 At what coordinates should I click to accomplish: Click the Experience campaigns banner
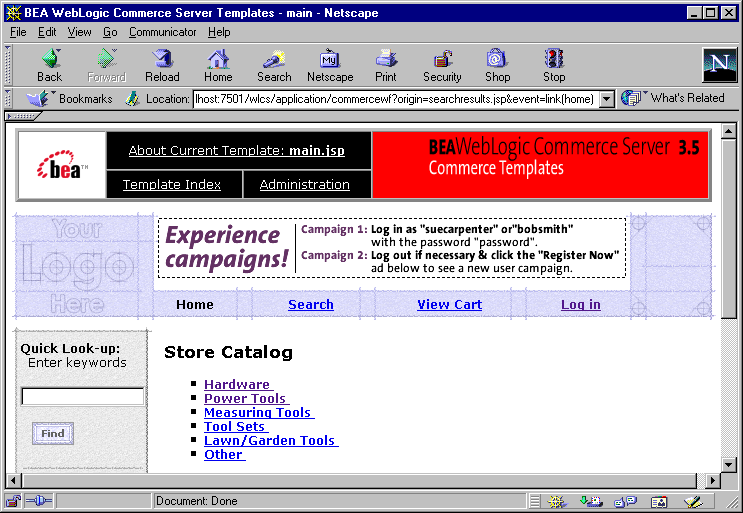coord(392,248)
